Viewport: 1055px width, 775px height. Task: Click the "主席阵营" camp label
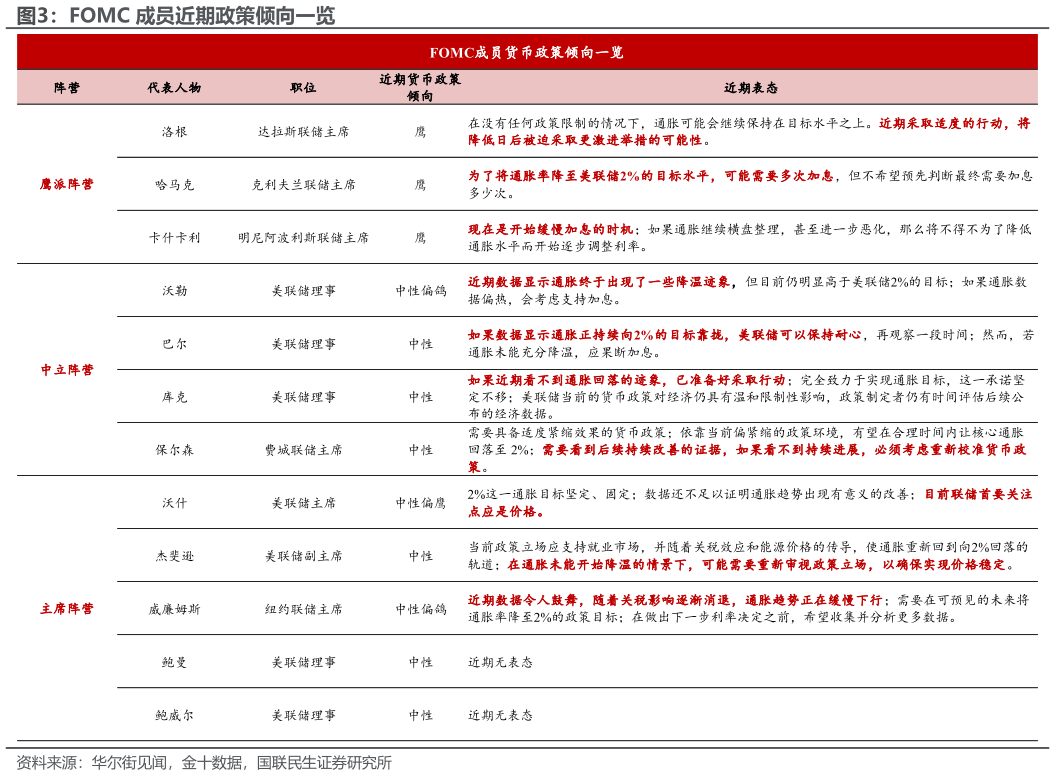click(67, 608)
